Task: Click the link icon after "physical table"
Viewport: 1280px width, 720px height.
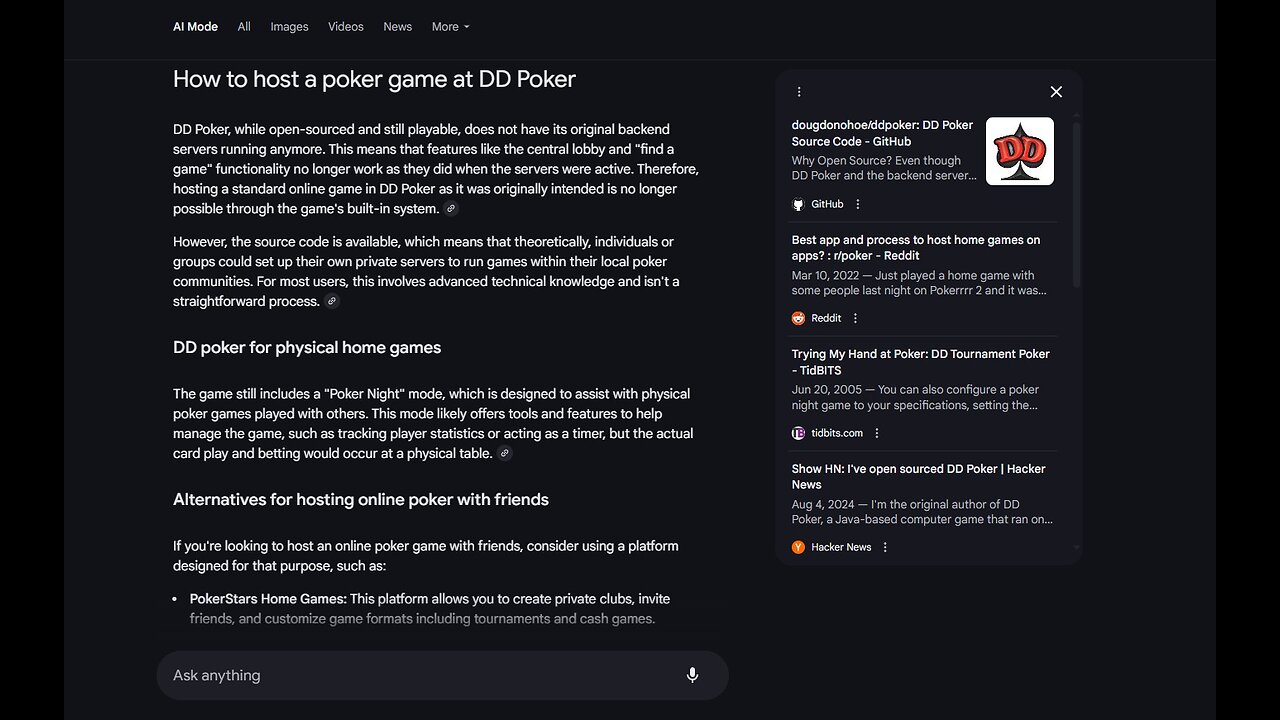Action: [505, 454]
